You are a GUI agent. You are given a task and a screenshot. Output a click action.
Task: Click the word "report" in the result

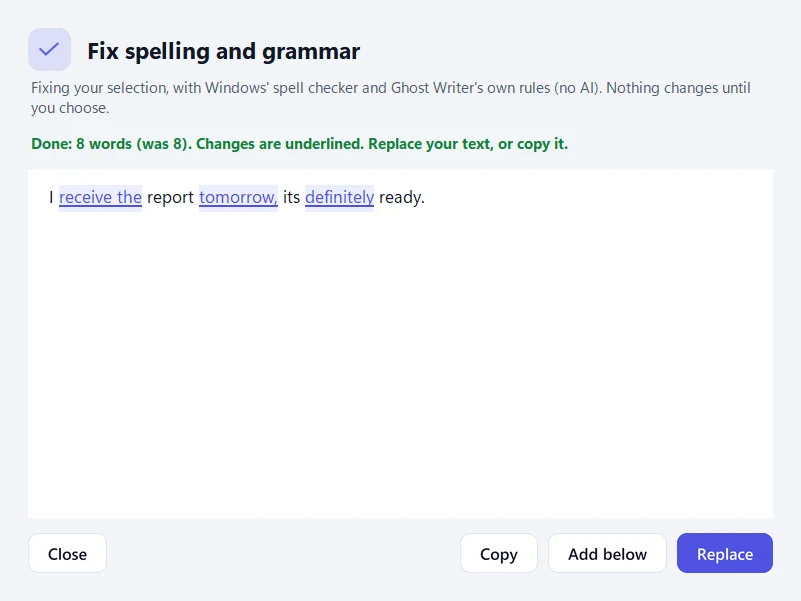click(171, 197)
